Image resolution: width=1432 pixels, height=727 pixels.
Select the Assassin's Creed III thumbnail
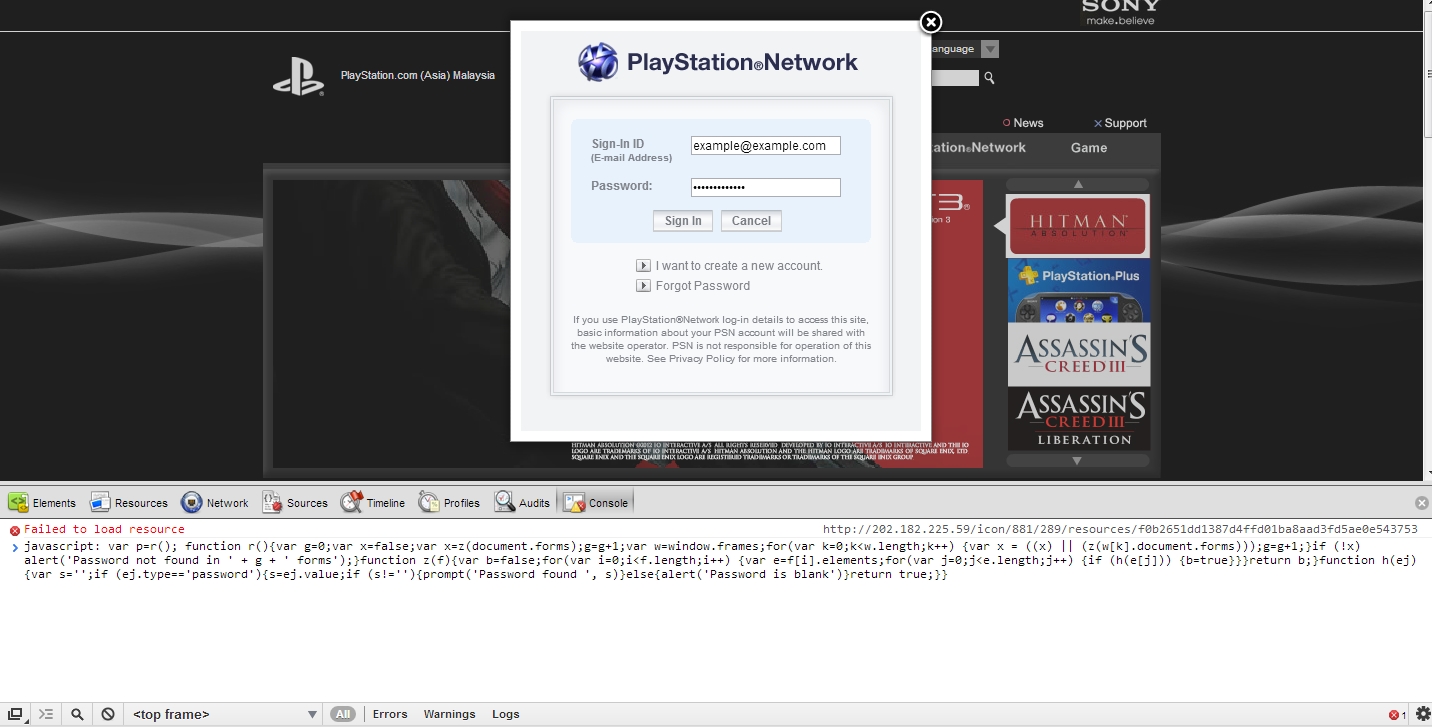click(x=1079, y=354)
